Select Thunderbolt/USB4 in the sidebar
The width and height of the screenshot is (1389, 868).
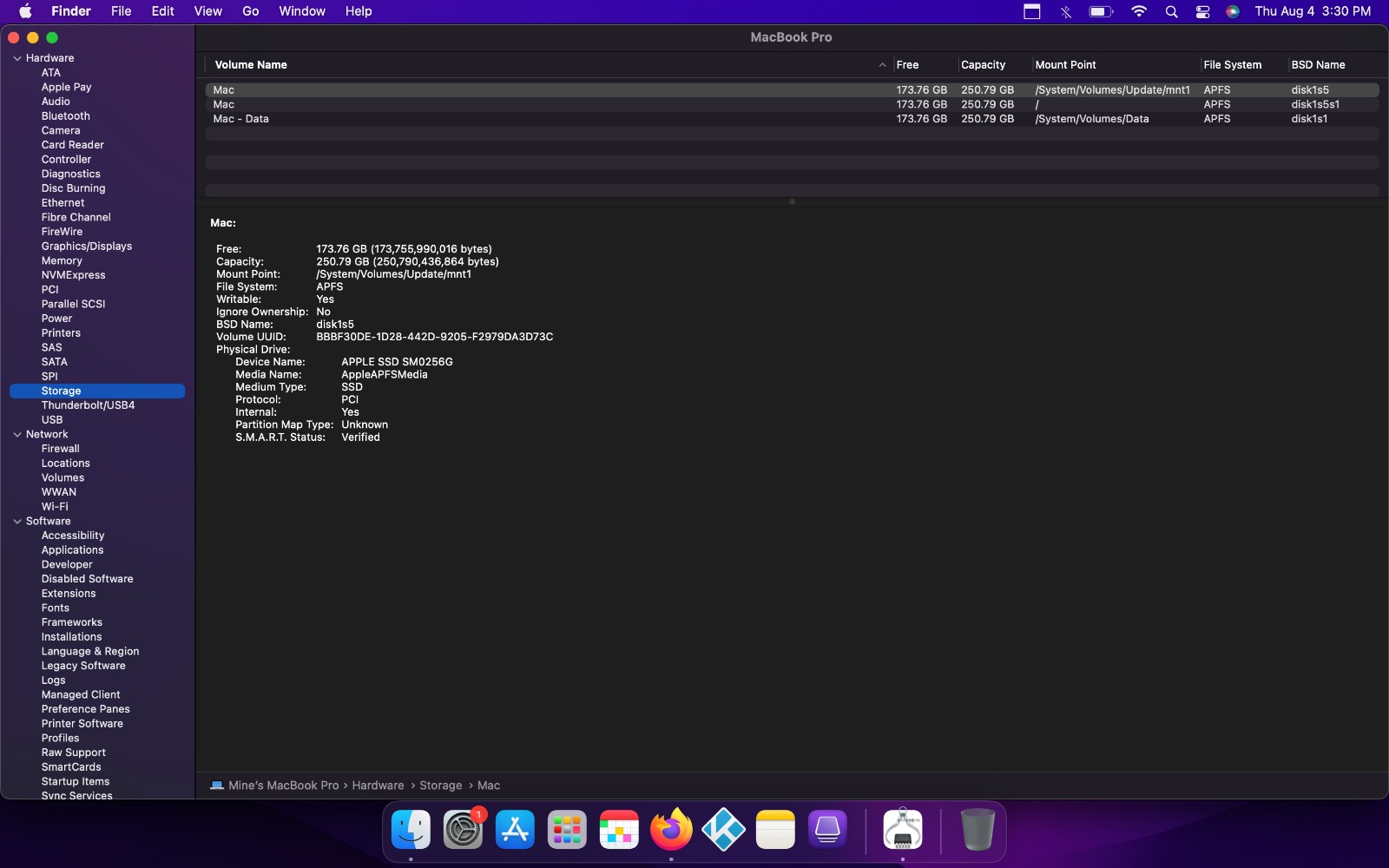point(88,405)
